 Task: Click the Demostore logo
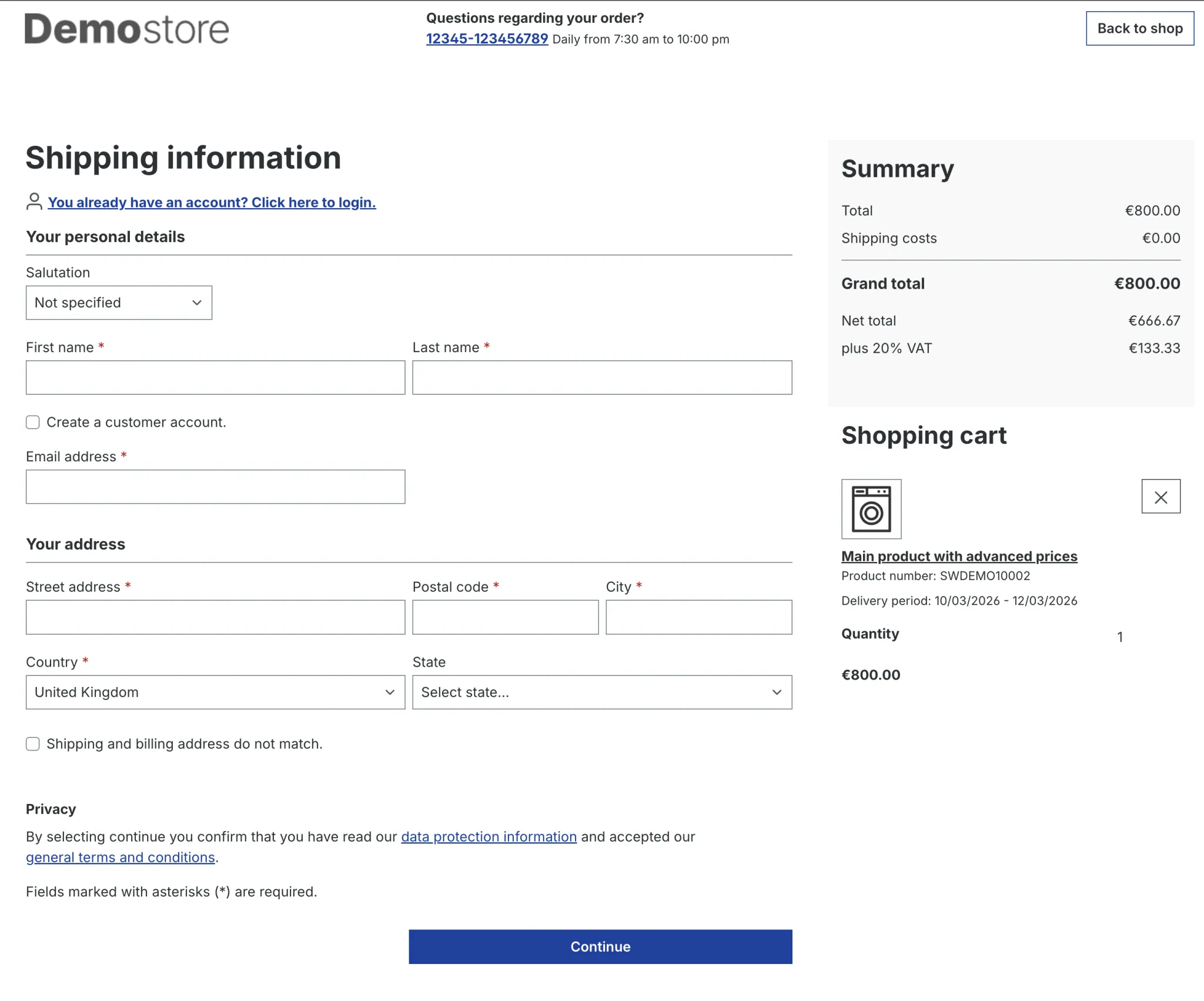tap(126, 29)
